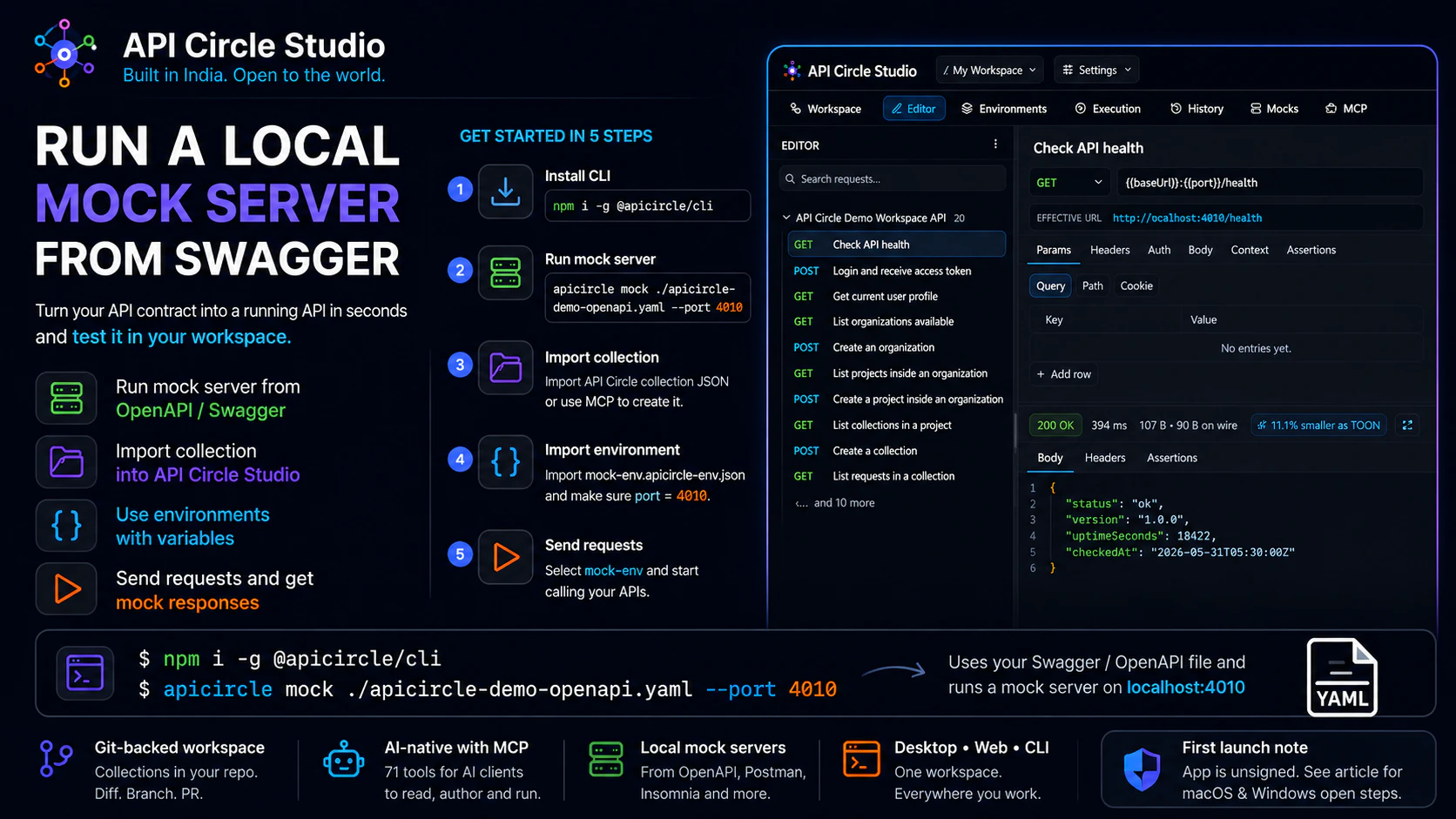Select 'Login and receive access token' request
1456x819 pixels.
click(897, 272)
